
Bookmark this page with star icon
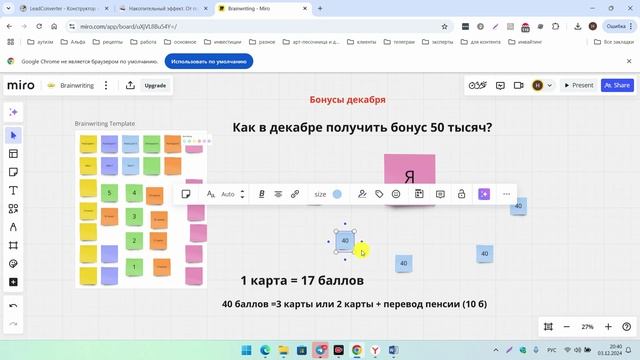[444, 27]
